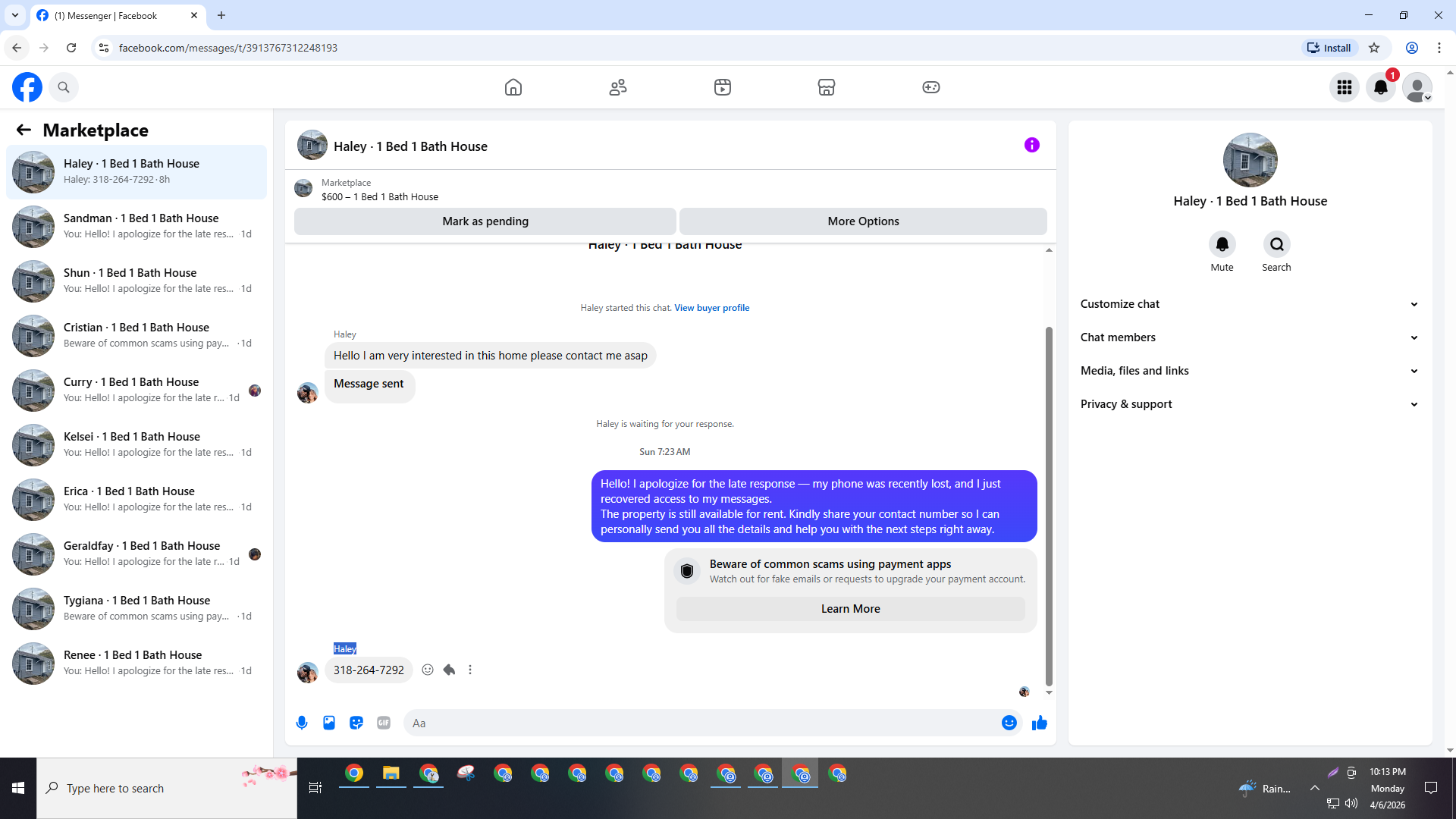Click Haley's large profile photo in info panel
The width and height of the screenshot is (1456, 819).
coord(1250,160)
